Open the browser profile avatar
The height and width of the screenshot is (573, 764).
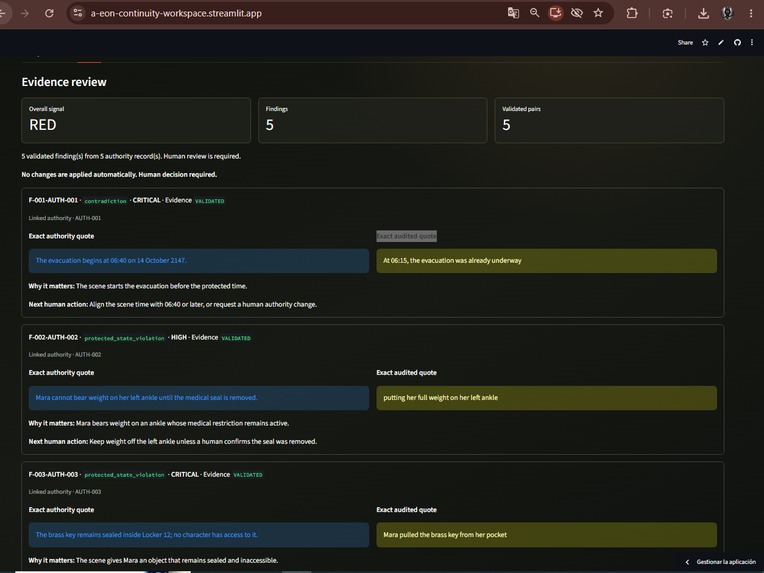pyautogui.click(x=727, y=13)
